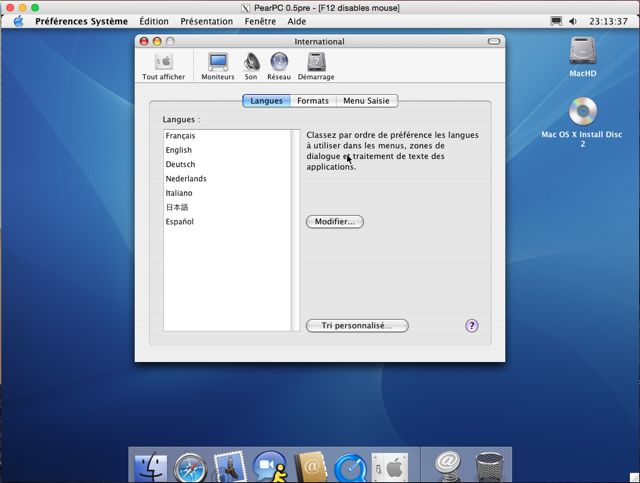Select English in the languages list
Image resolution: width=640 pixels, height=483 pixels.
click(x=227, y=150)
